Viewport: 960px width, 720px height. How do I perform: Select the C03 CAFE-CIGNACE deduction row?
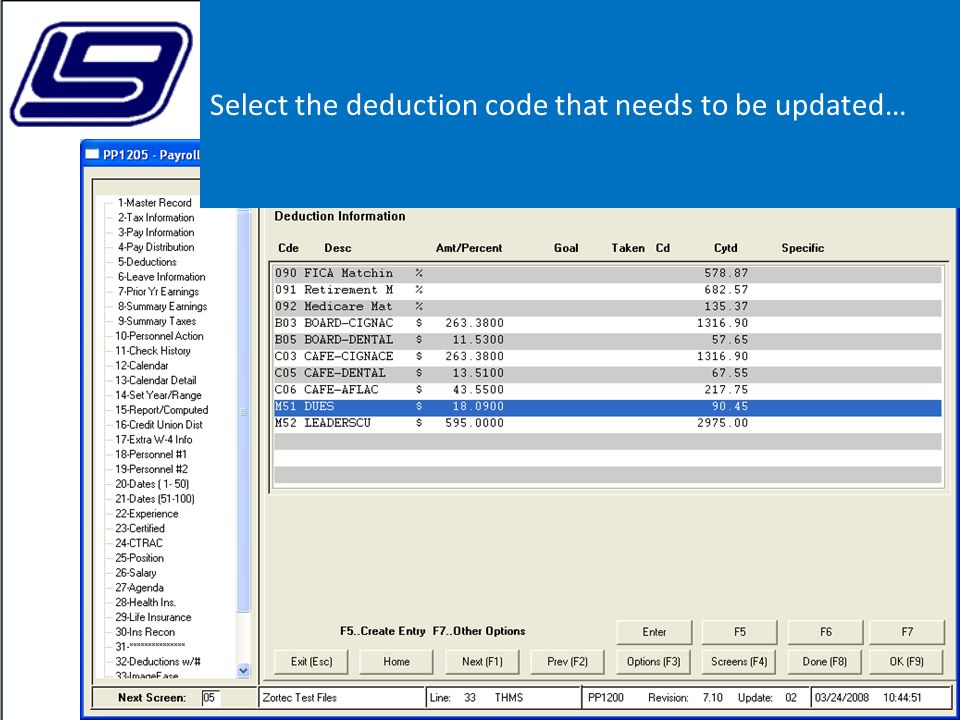(607, 356)
